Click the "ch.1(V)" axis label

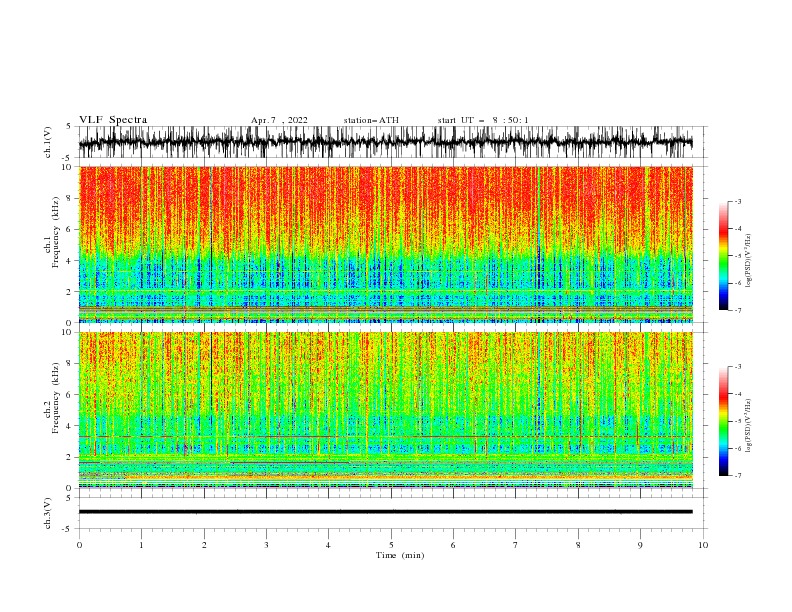(x=48, y=142)
